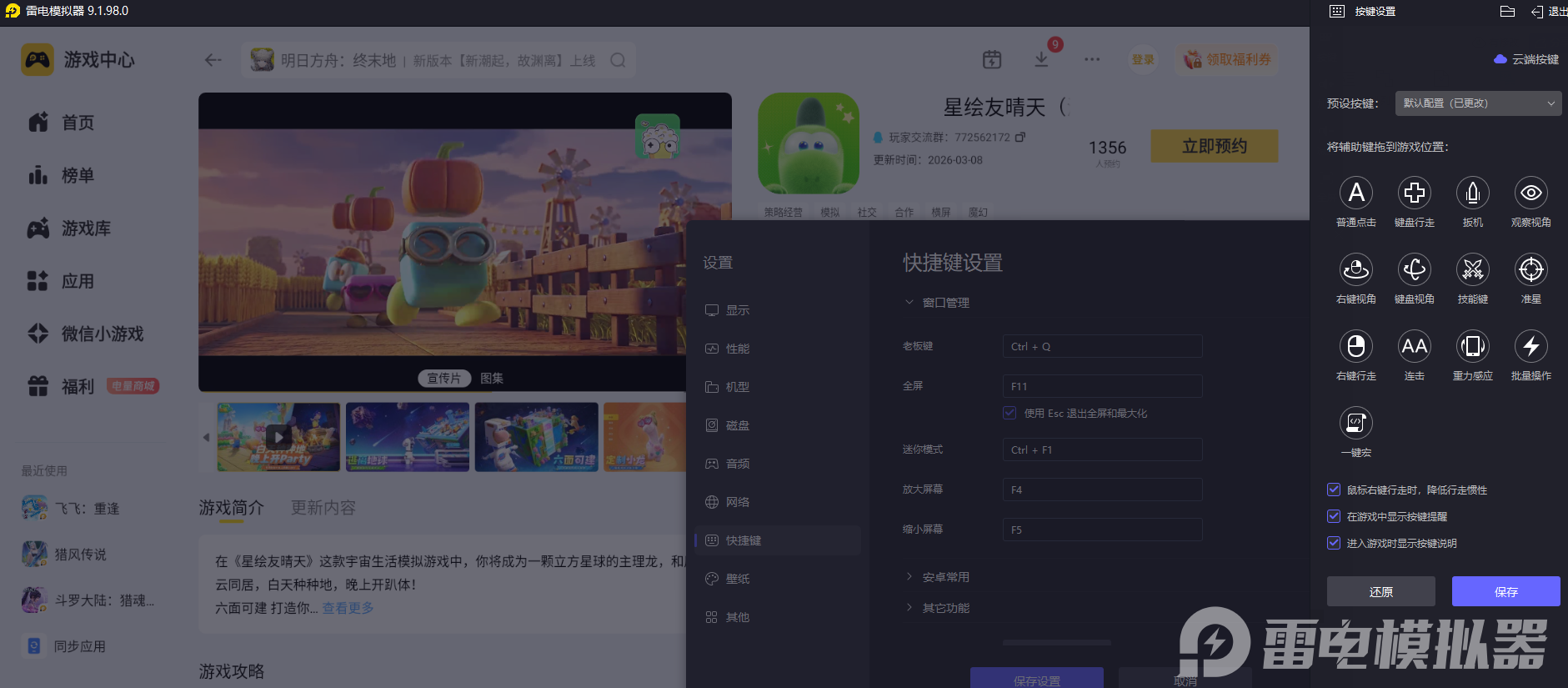This screenshot has width=1568, height=688.
Task: Expand the 安卓常用 section
Action: click(x=909, y=576)
